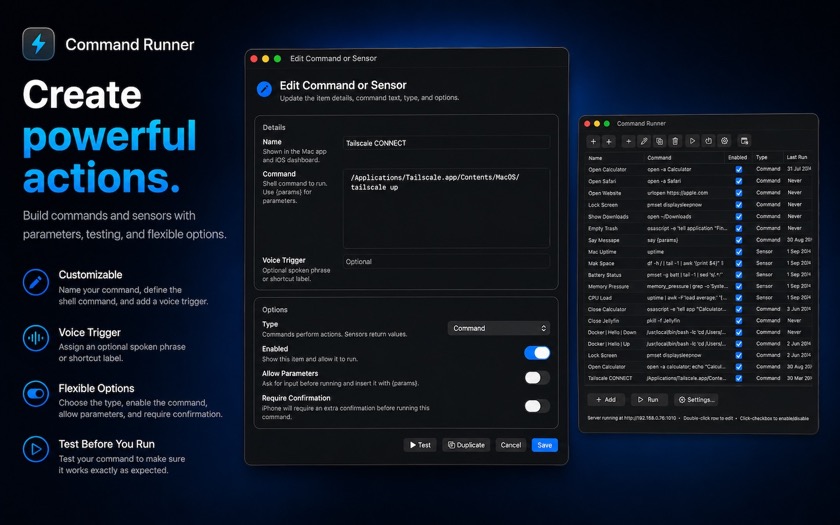
Task: Click the Enabled column header in the table
Action: (737, 157)
